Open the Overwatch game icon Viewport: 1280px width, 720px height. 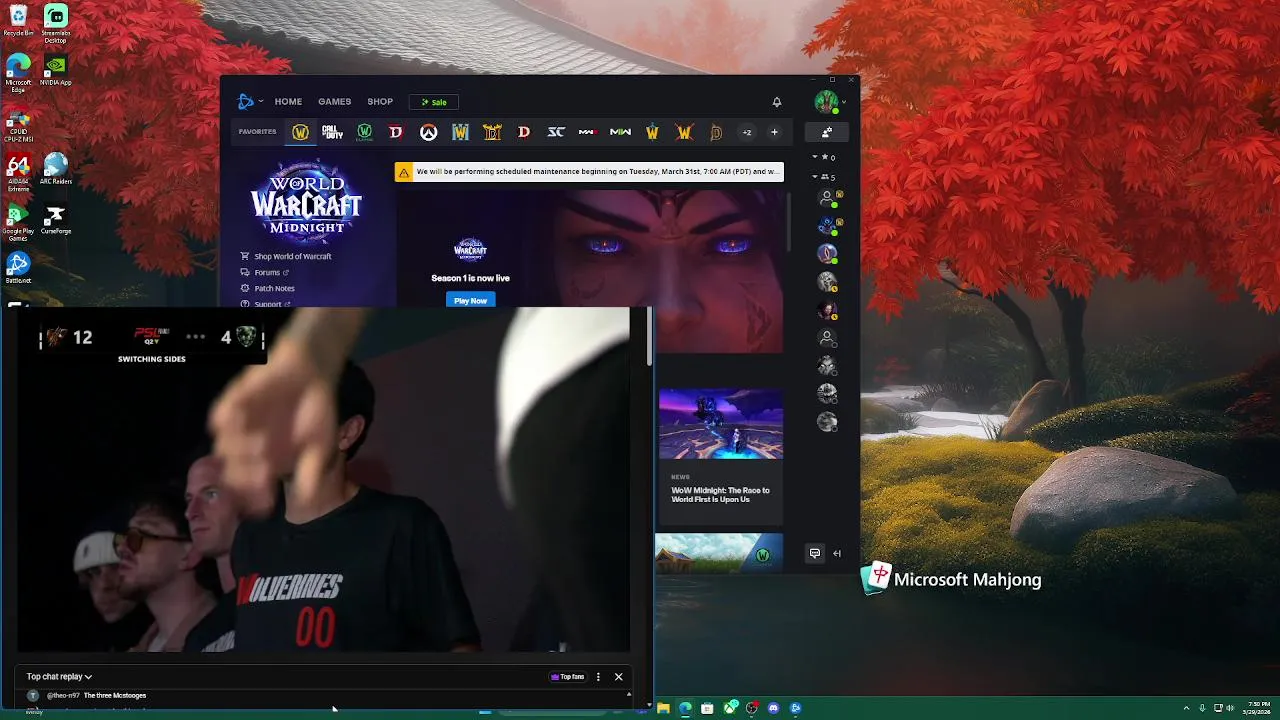pos(428,132)
